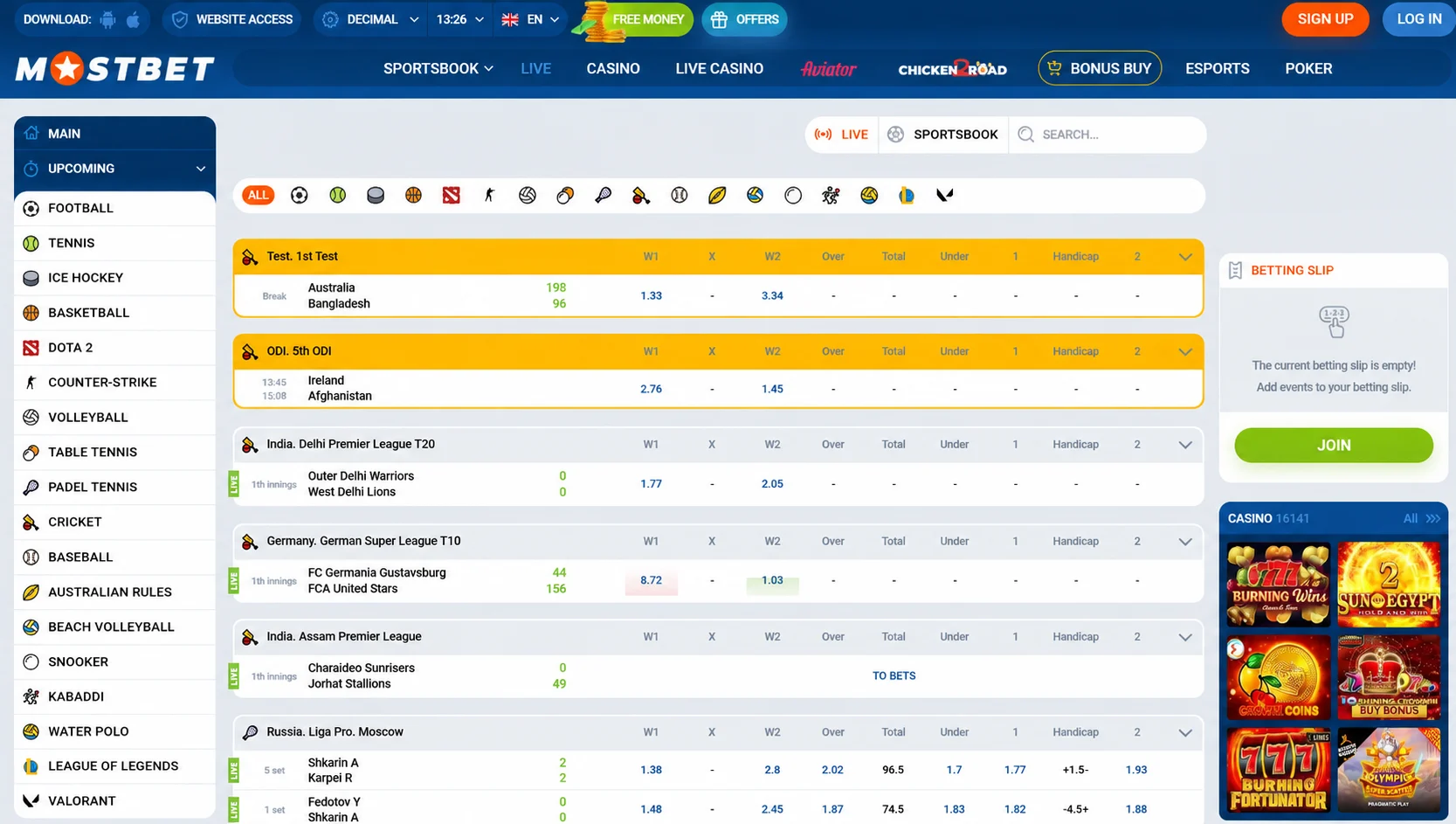Filter by Counter-Strike icon in sports strip

[489, 196]
